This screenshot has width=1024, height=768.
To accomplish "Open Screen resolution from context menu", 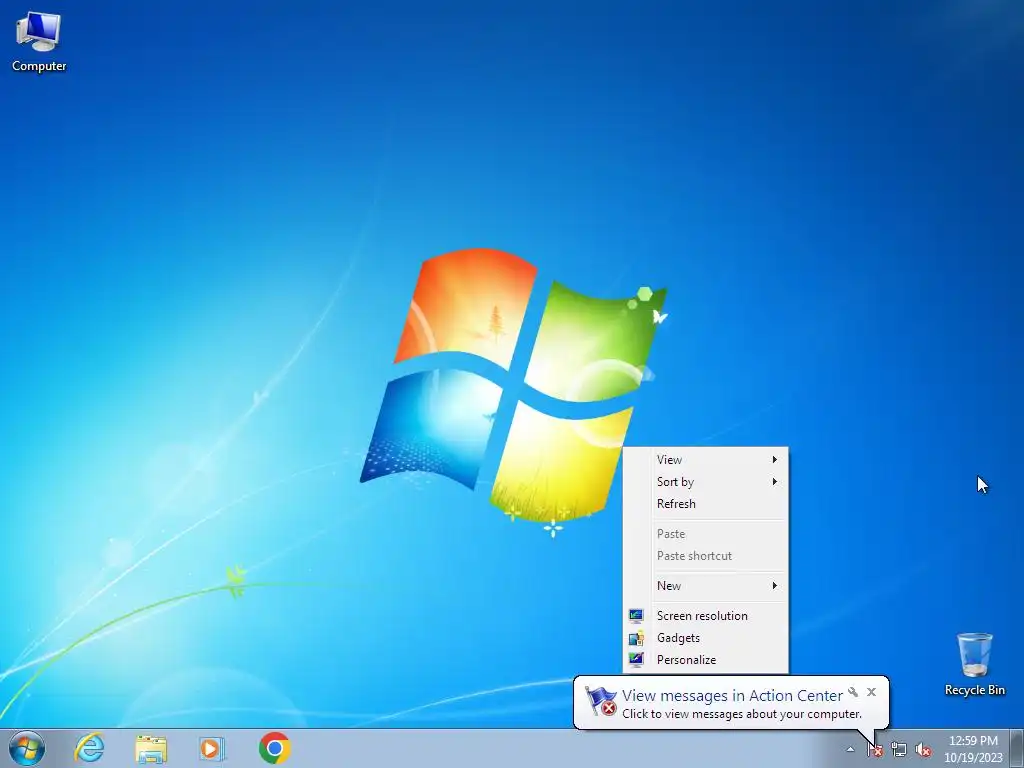I will pos(705,616).
